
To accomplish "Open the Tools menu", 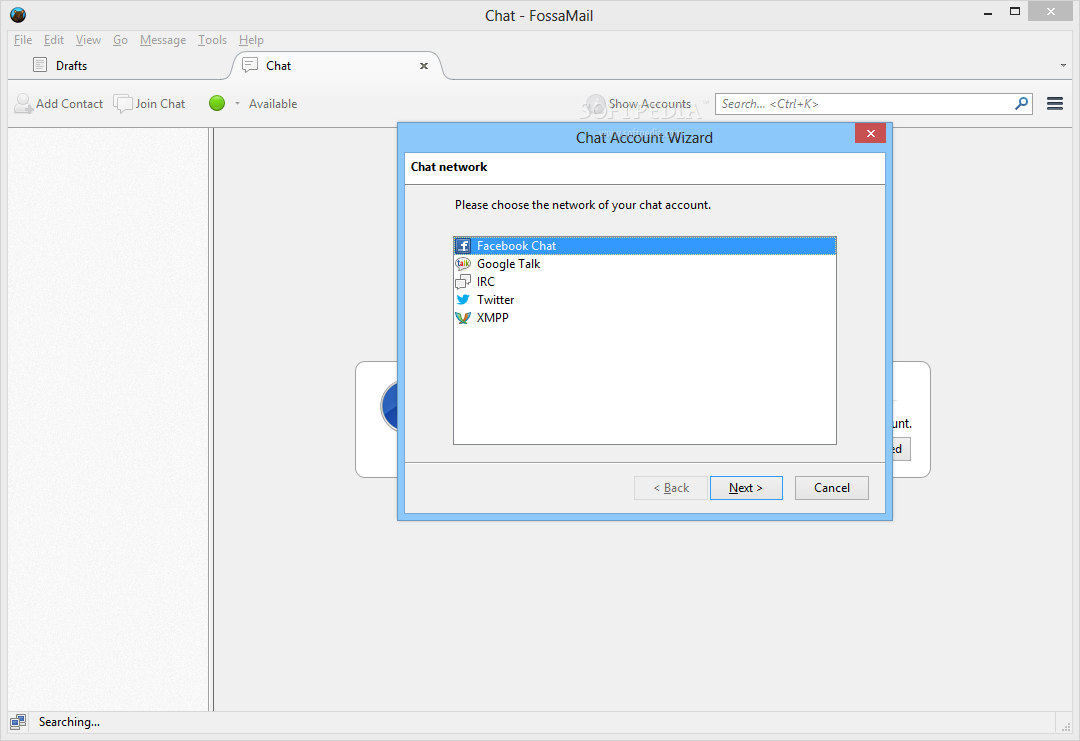I will click(212, 40).
